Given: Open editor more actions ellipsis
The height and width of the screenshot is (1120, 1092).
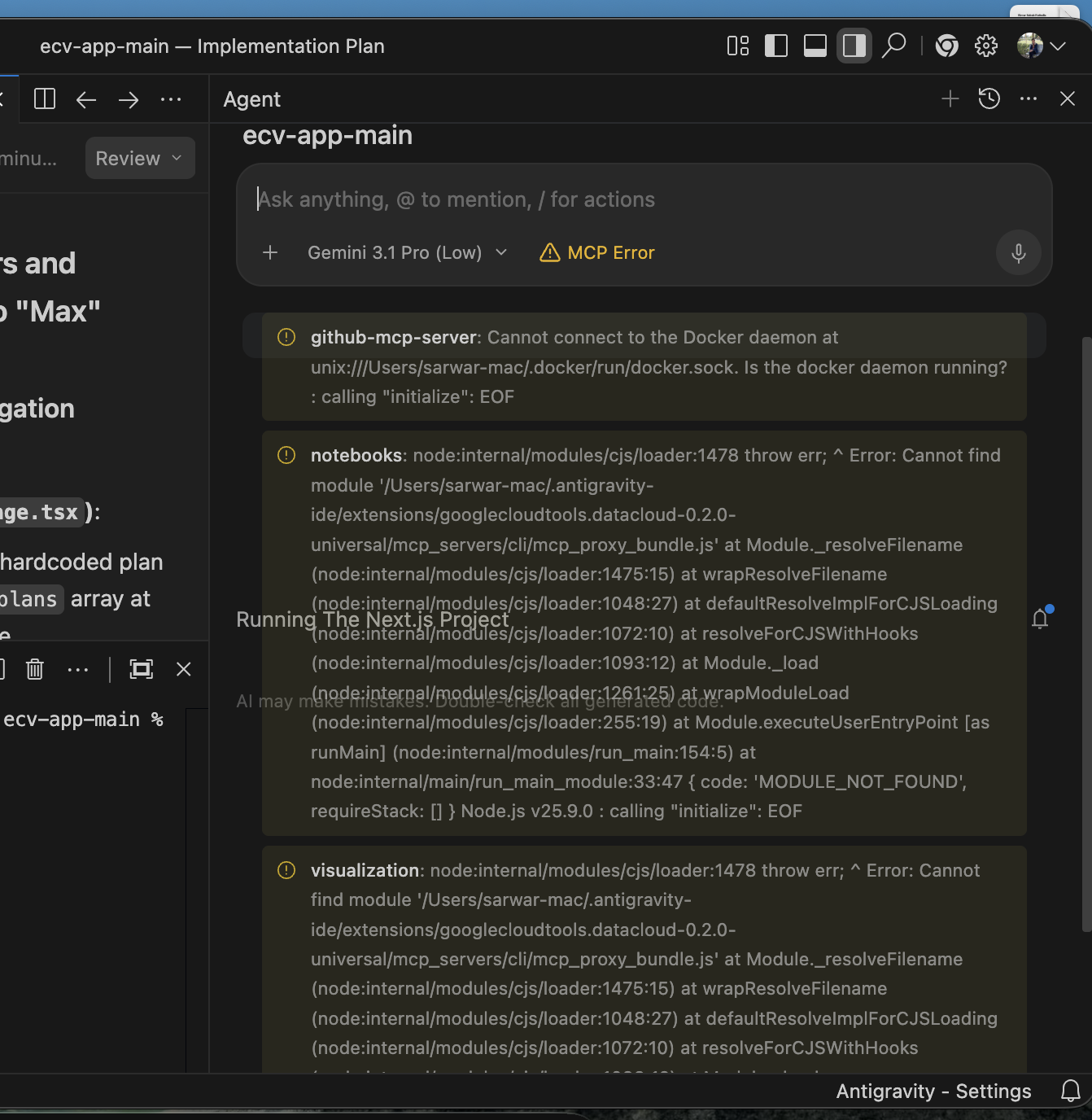Looking at the screenshot, I should pos(171,99).
